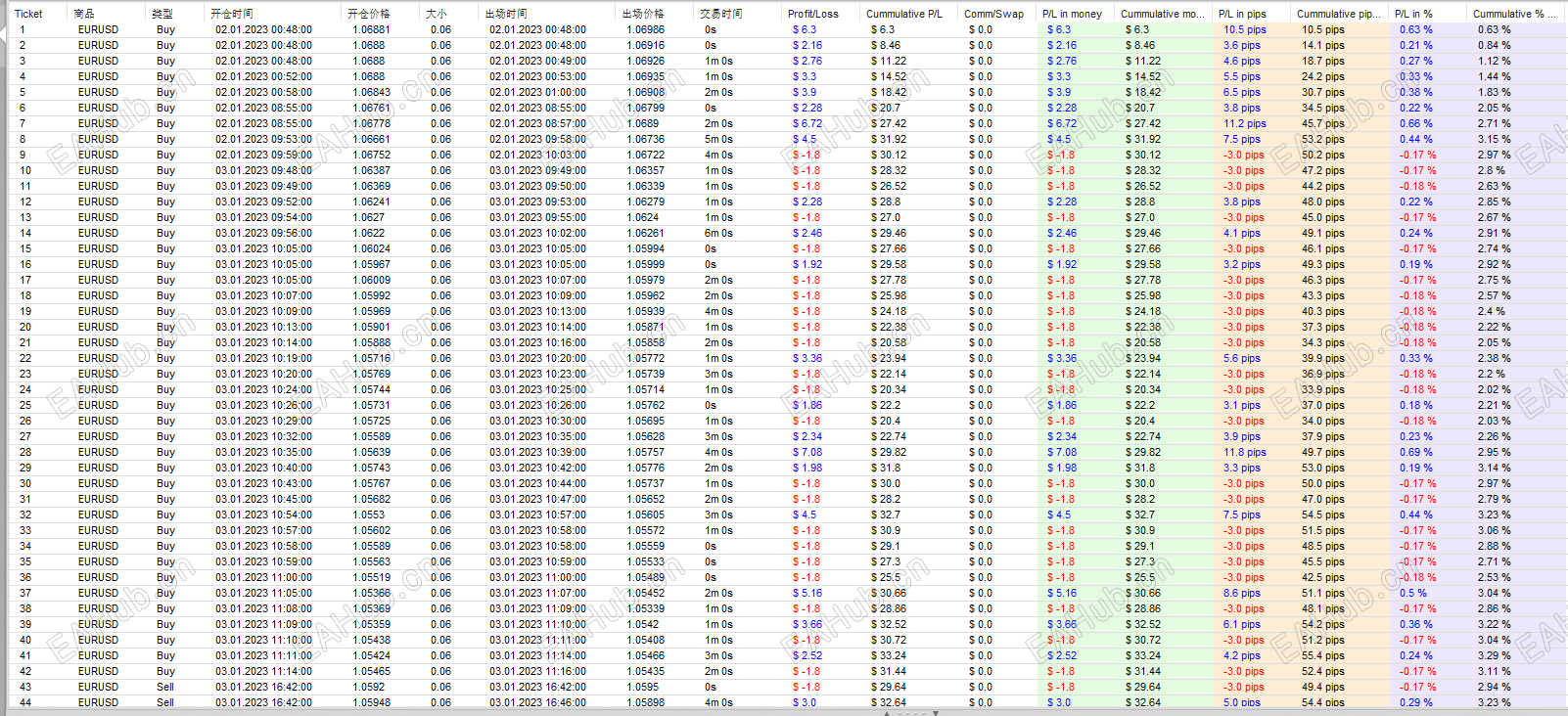
Task: Click exit price cell 1.06935
Action: (645, 76)
